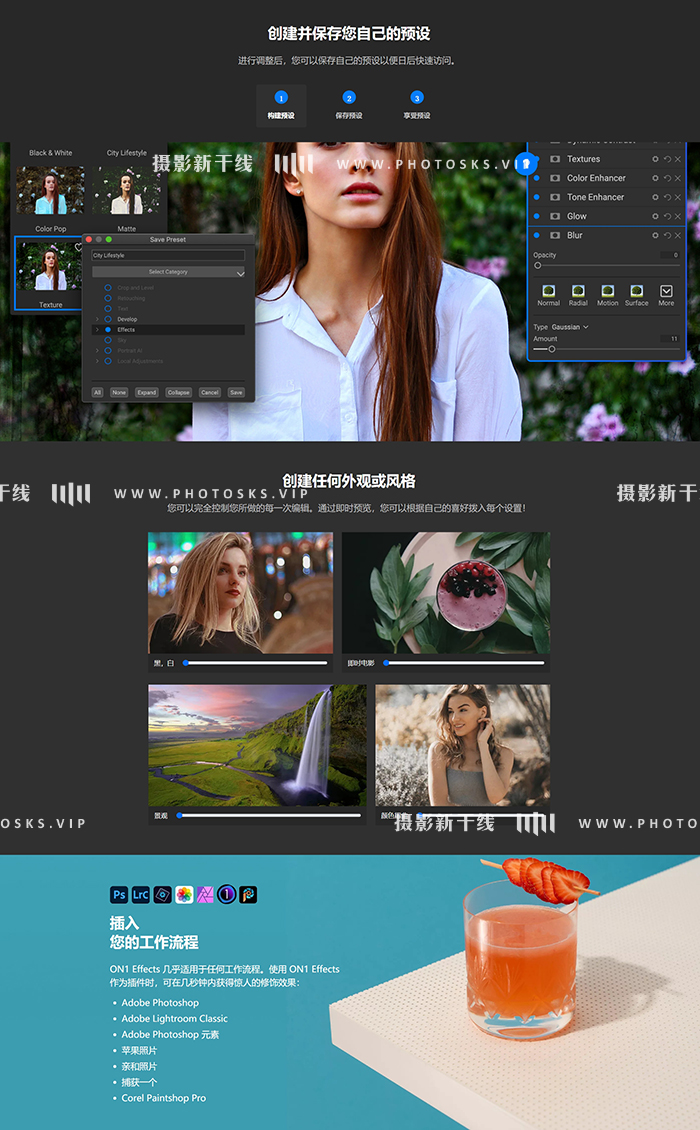The image size is (700, 1130).
Task: Favorite the Texture preset with heart icon
Action: coord(79,247)
